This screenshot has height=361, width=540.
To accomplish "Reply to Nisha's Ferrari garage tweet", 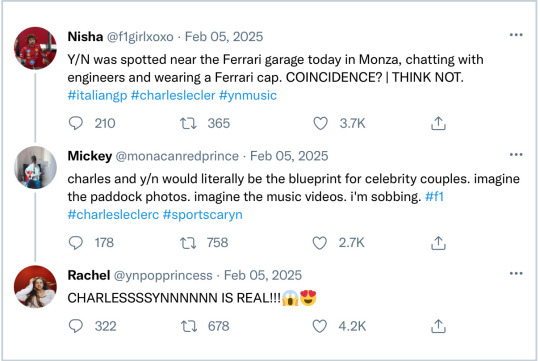I will point(76,123).
